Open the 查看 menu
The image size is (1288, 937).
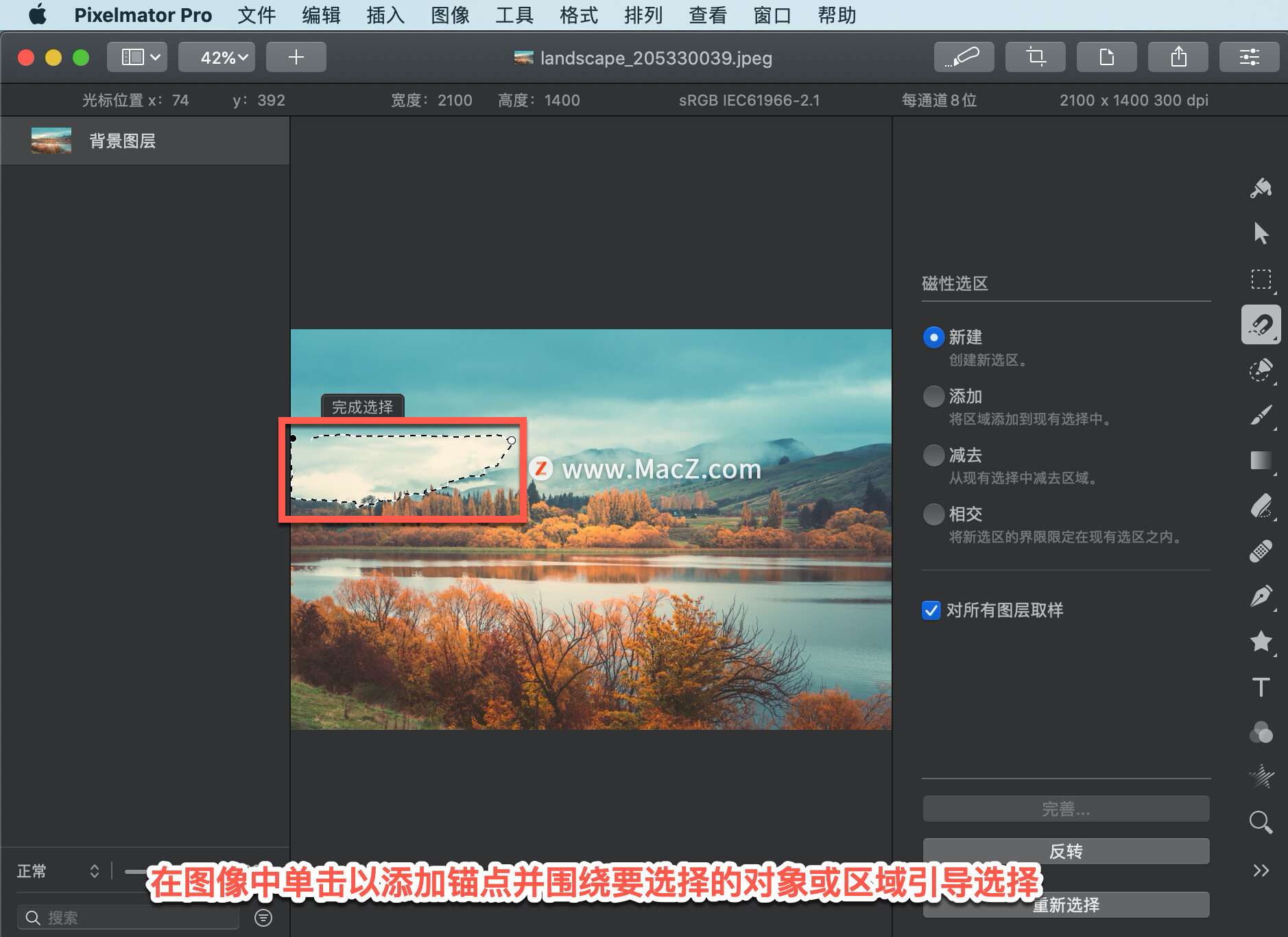coord(708,14)
